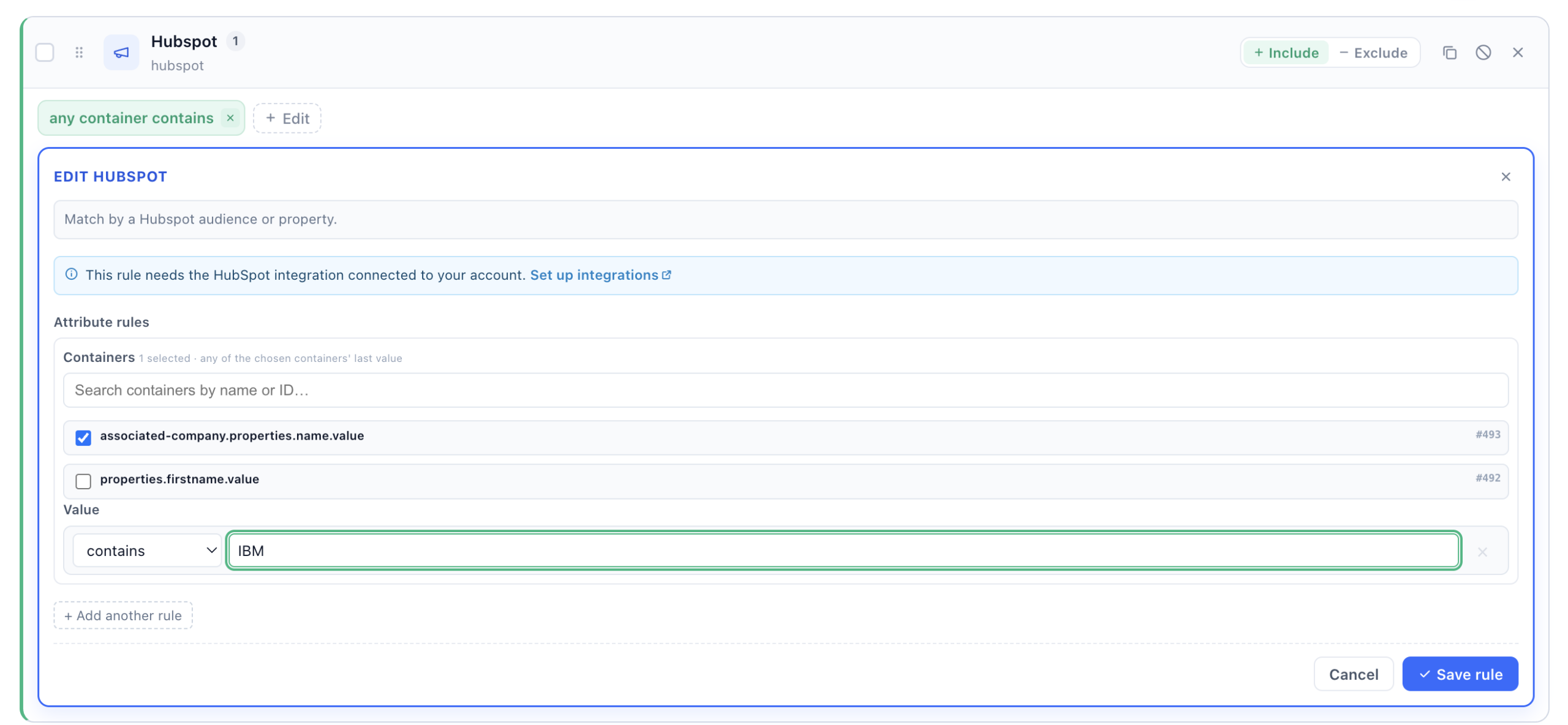The image size is (1568, 725).
Task: Switch rule to Include mode
Action: coord(1286,53)
